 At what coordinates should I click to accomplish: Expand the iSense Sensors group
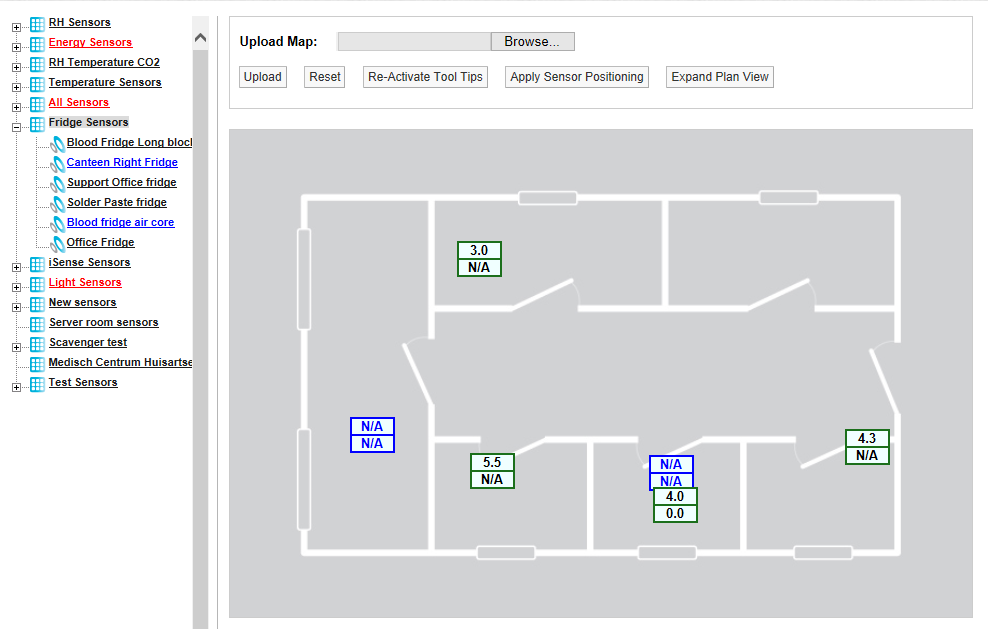pyautogui.click(x=16, y=267)
